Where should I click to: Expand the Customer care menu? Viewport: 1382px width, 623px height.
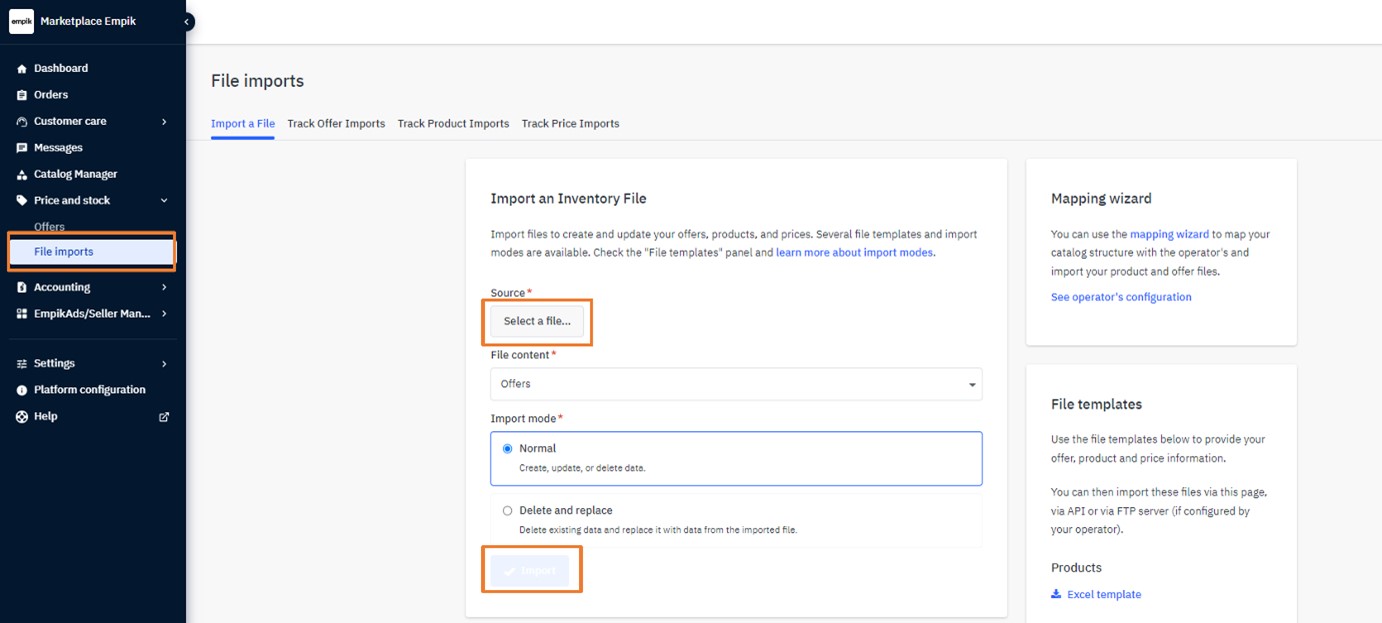click(x=164, y=122)
